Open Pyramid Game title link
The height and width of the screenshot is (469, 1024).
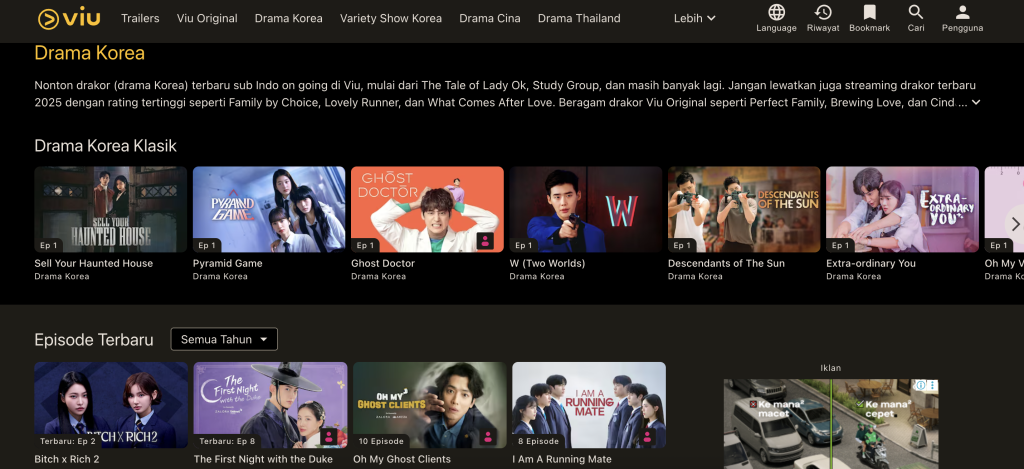click(227, 263)
